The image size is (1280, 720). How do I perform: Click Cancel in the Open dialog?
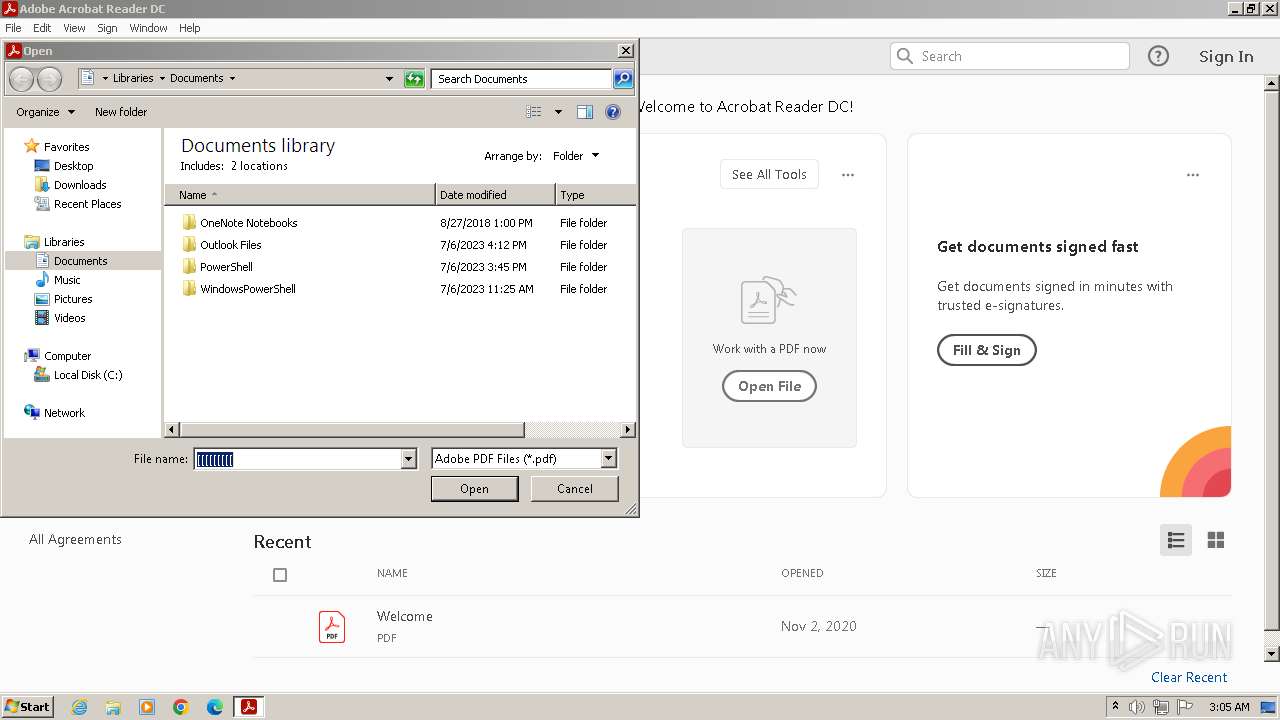(x=574, y=489)
